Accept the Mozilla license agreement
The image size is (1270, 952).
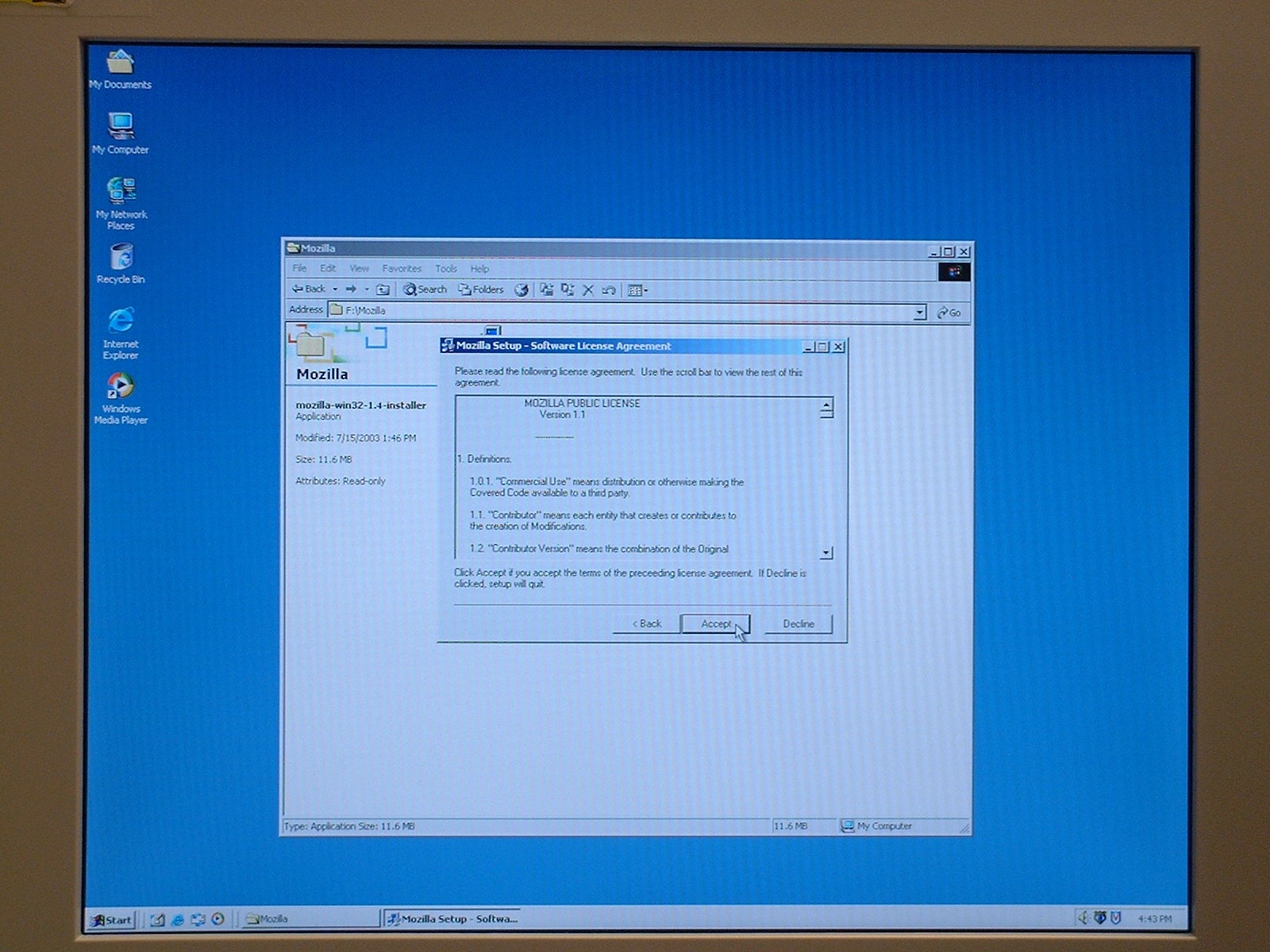[715, 624]
